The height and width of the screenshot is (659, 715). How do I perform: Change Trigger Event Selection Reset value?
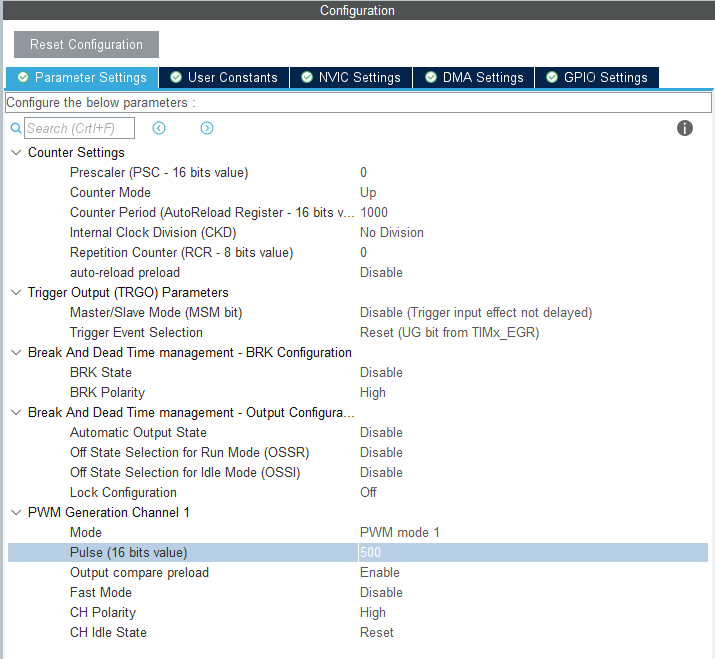[450, 332]
